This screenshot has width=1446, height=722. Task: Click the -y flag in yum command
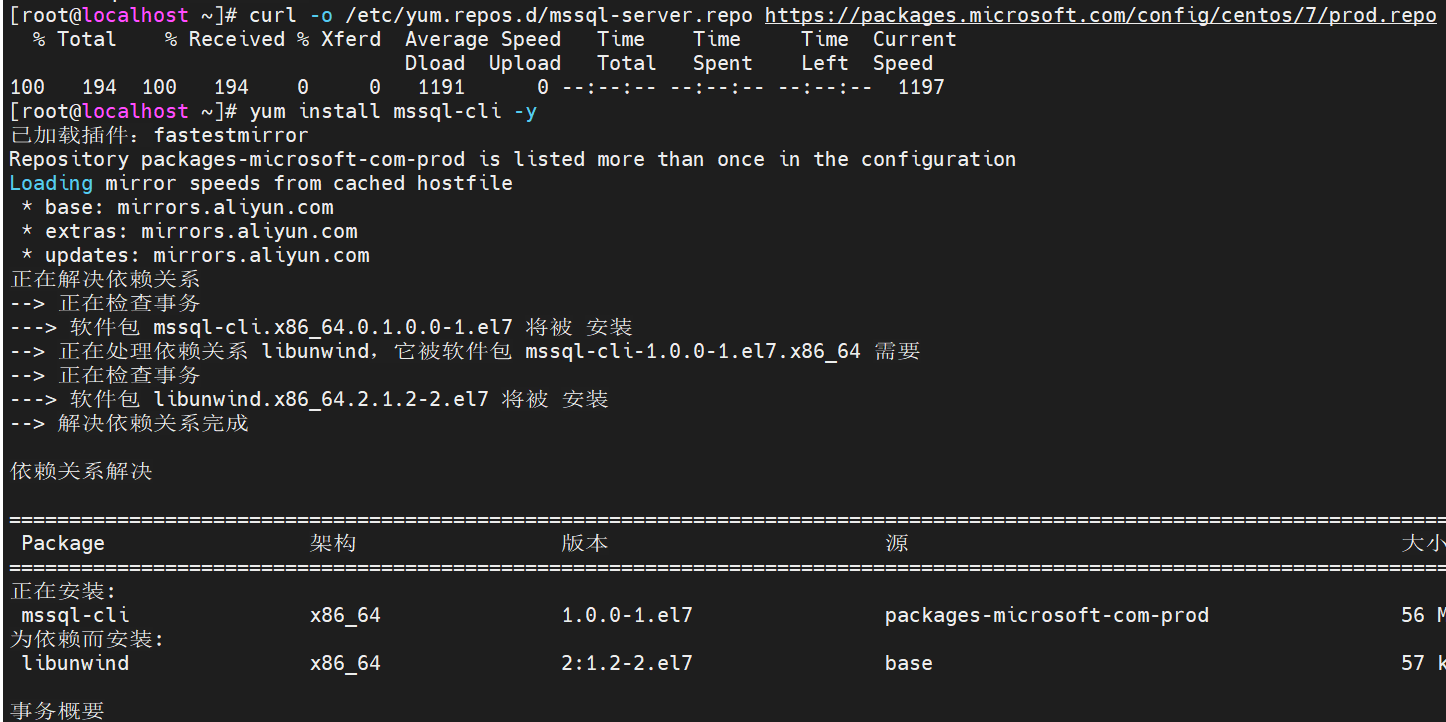(x=525, y=111)
